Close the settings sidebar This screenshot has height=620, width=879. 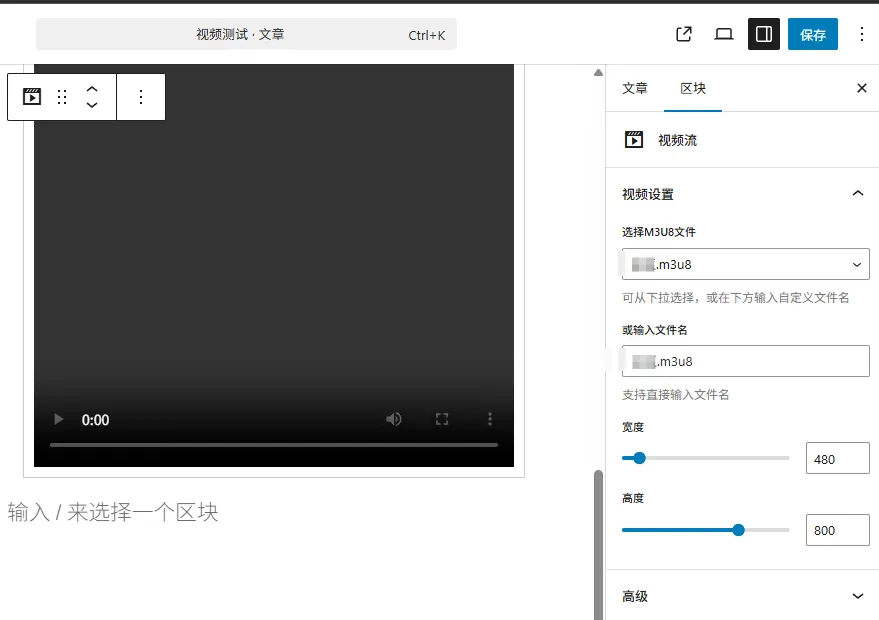[x=862, y=88]
